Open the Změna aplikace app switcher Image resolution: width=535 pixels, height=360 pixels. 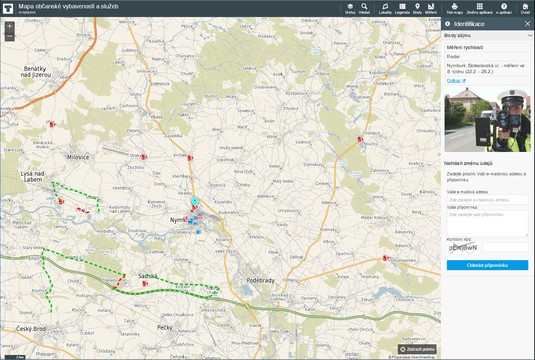[480, 9]
